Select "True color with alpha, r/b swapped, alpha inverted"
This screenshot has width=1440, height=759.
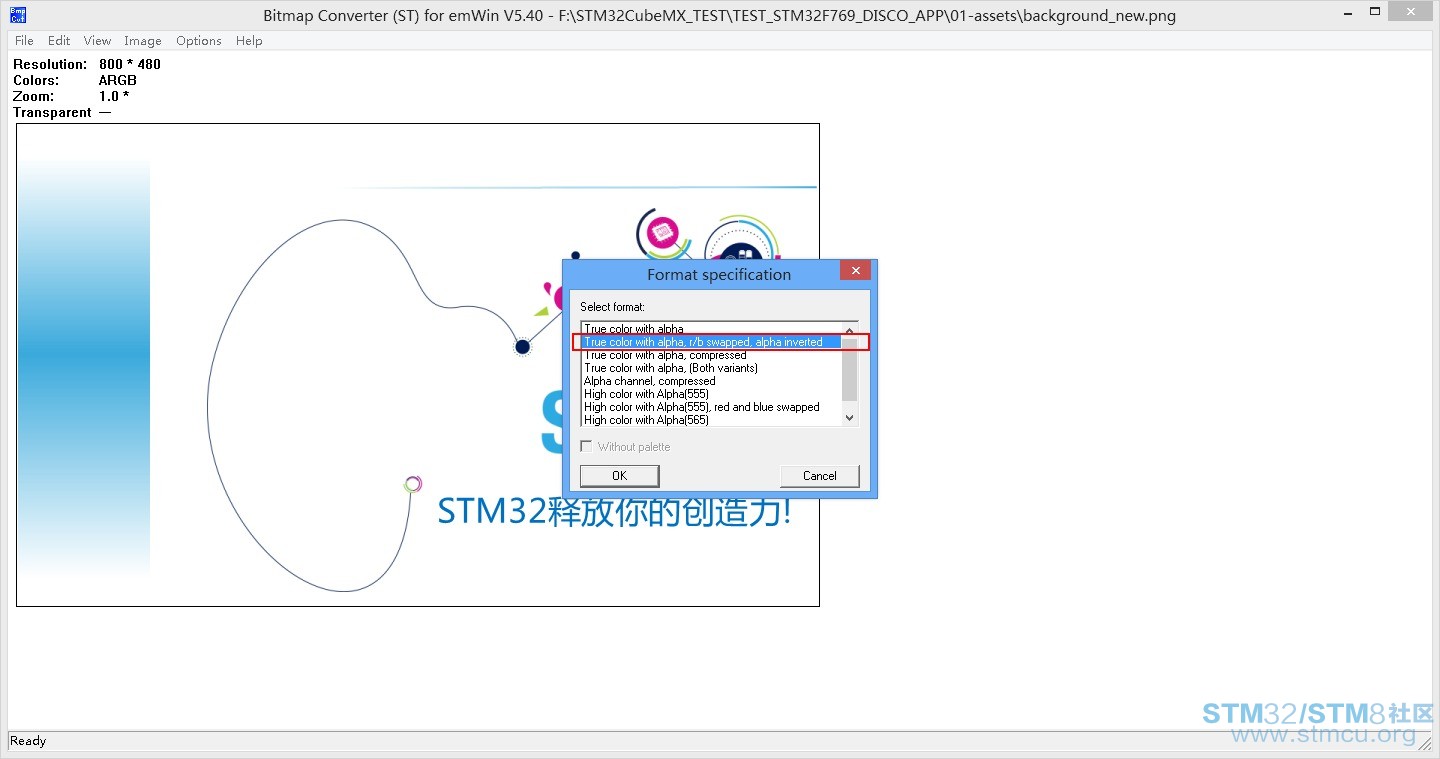pos(711,342)
